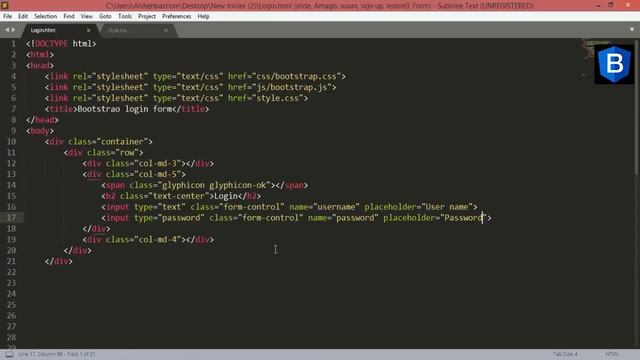
Task: Minimize the Sublime Text window
Action: click(598, 5)
